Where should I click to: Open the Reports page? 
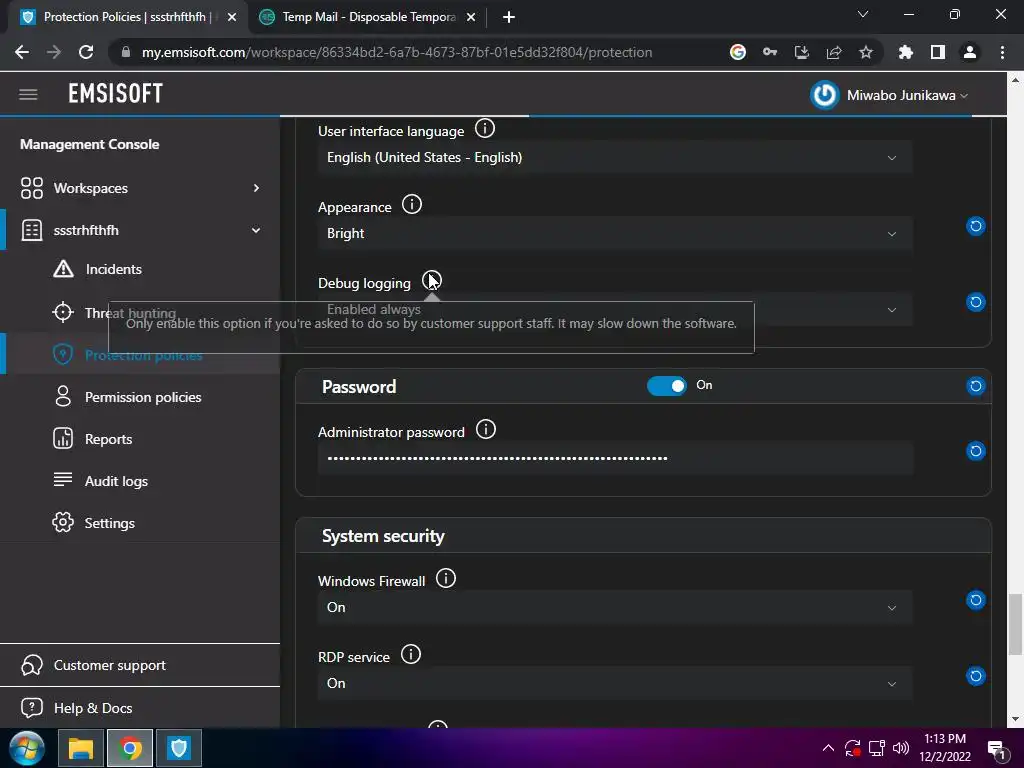108,440
